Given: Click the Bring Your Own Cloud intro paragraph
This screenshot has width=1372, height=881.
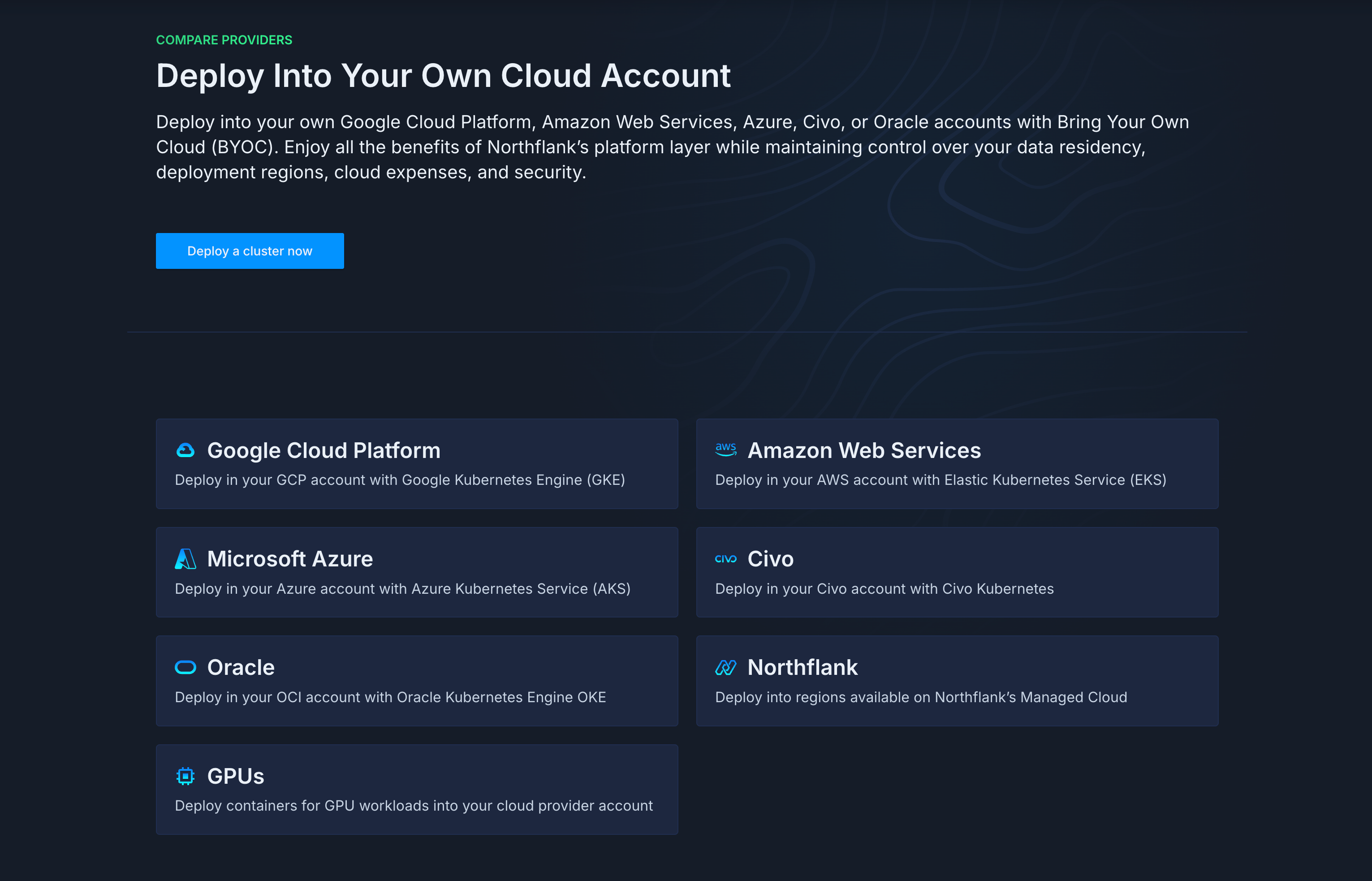Looking at the screenshot, I should (673, 147).
